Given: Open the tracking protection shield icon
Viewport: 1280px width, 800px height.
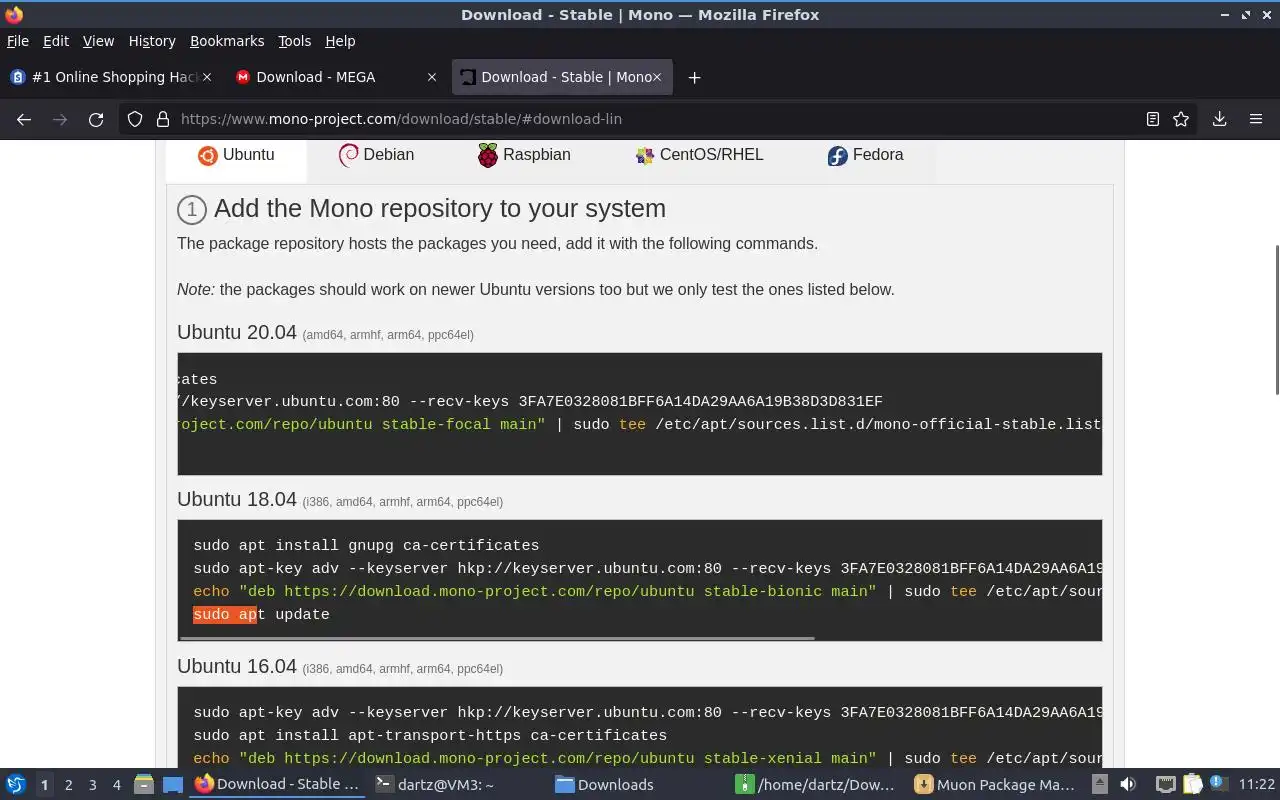Looking at the screenshot, I should click(x=135, y=119).
